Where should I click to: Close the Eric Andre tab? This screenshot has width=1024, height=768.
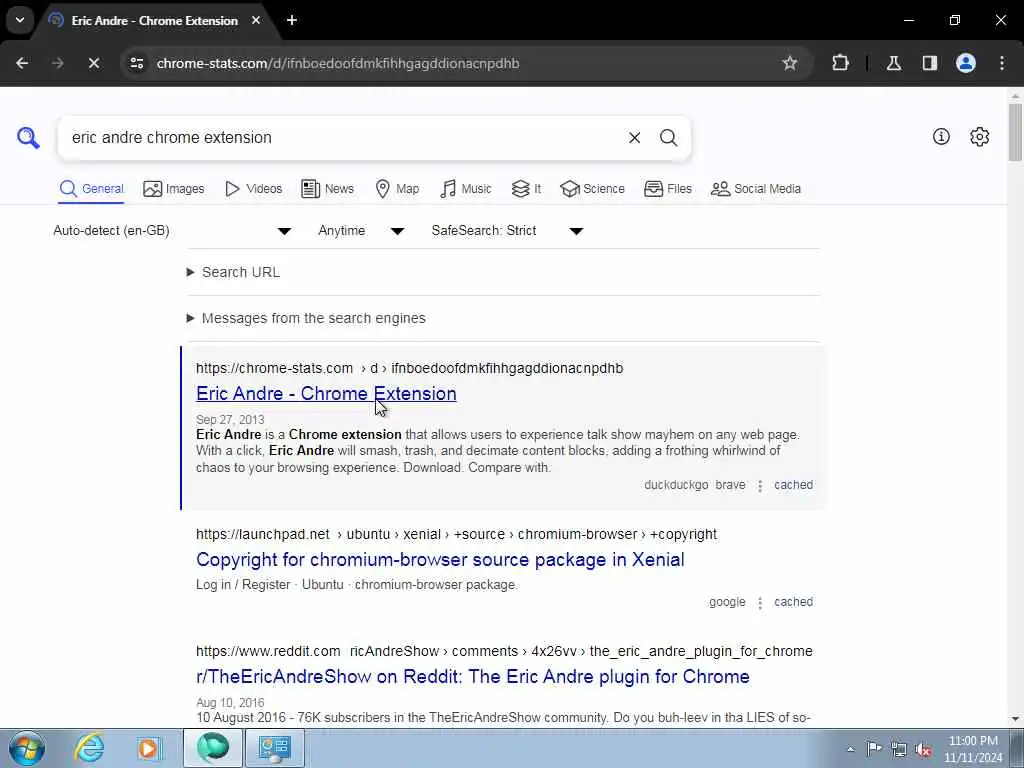tap(256, 20)
